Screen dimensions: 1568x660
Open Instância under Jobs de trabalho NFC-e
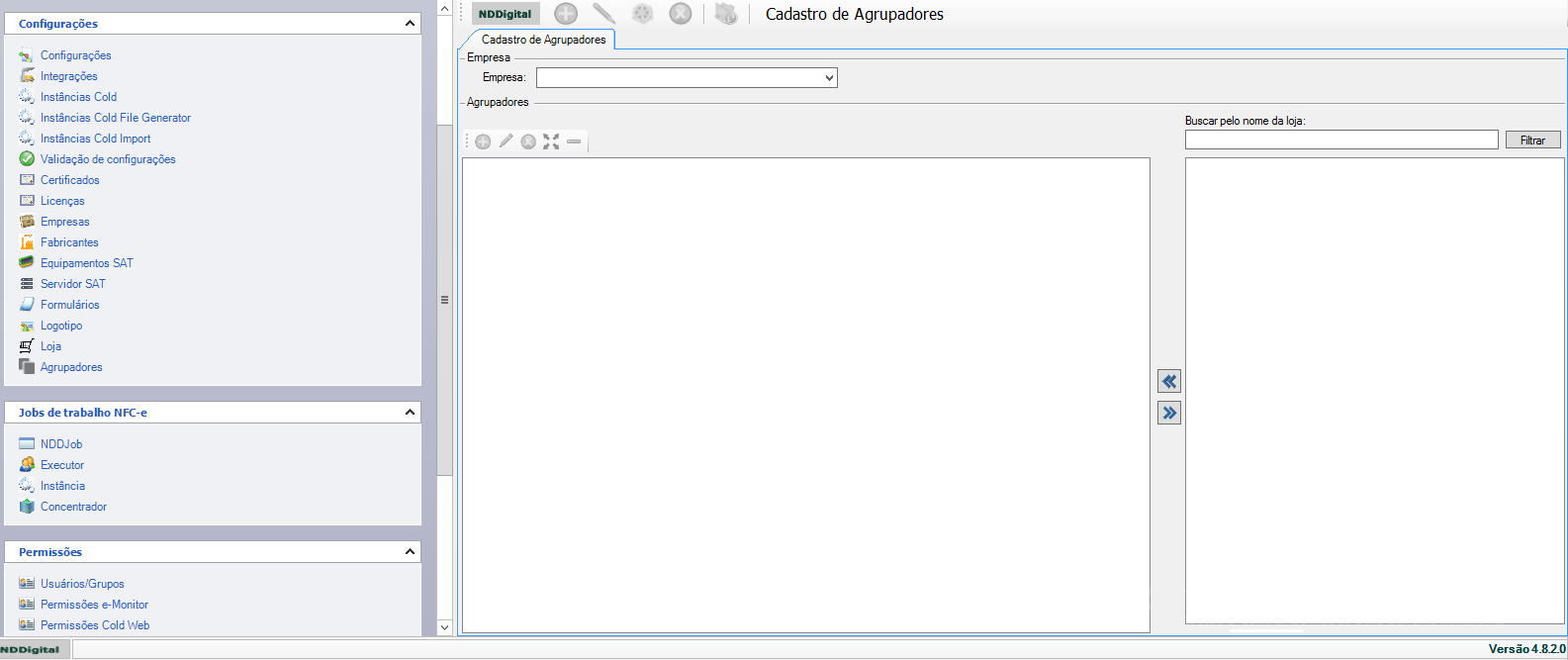[x=62, y=486]
